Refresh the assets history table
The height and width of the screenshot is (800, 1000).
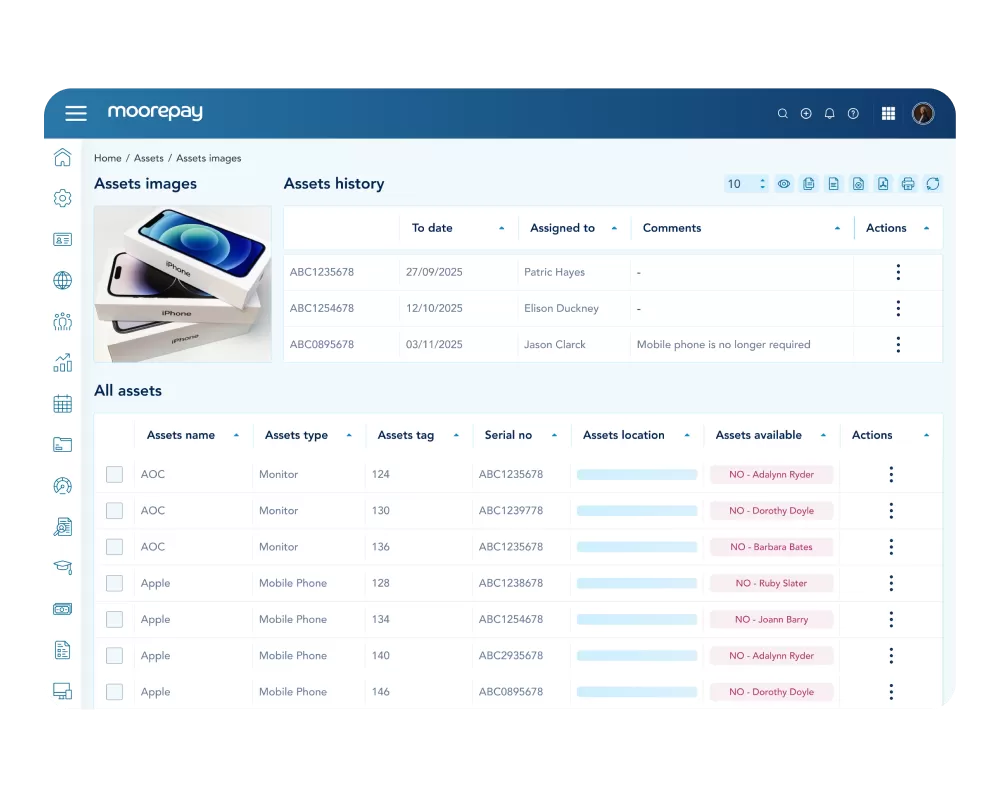tap(933, 184)
